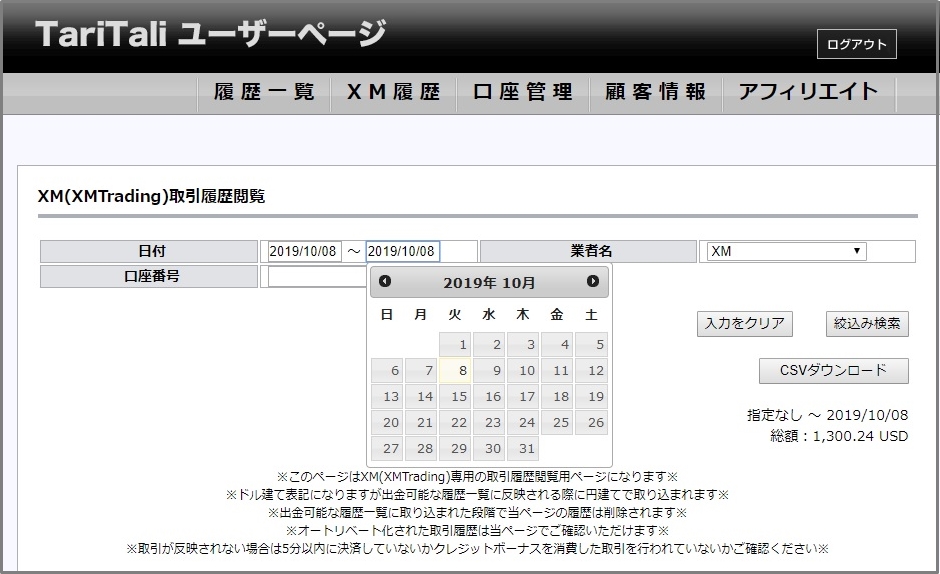The height and width of the screenshot is (574, 940).
Task: Click the 入力をクリア button
Action: pyautogui.click(x=745, y=324)
